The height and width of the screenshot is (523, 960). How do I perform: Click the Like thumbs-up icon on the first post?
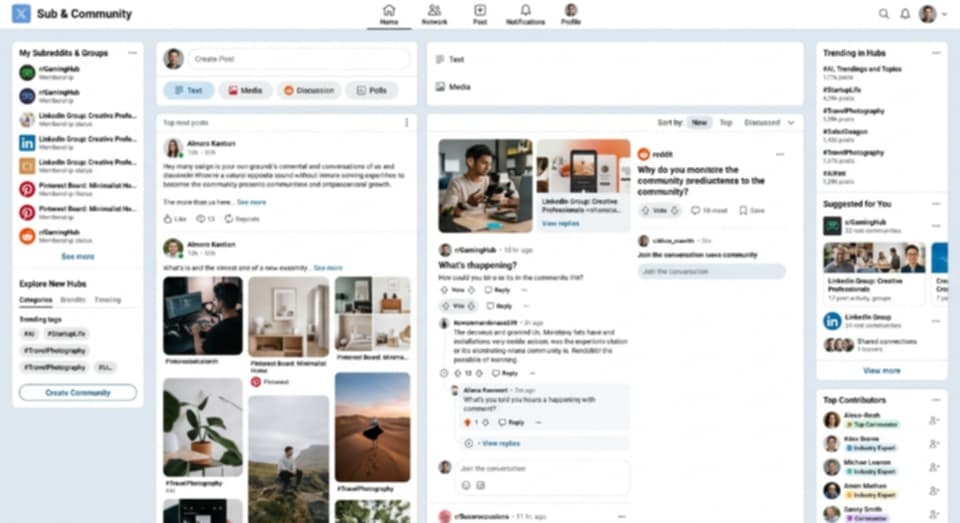[x=168, y=219]
